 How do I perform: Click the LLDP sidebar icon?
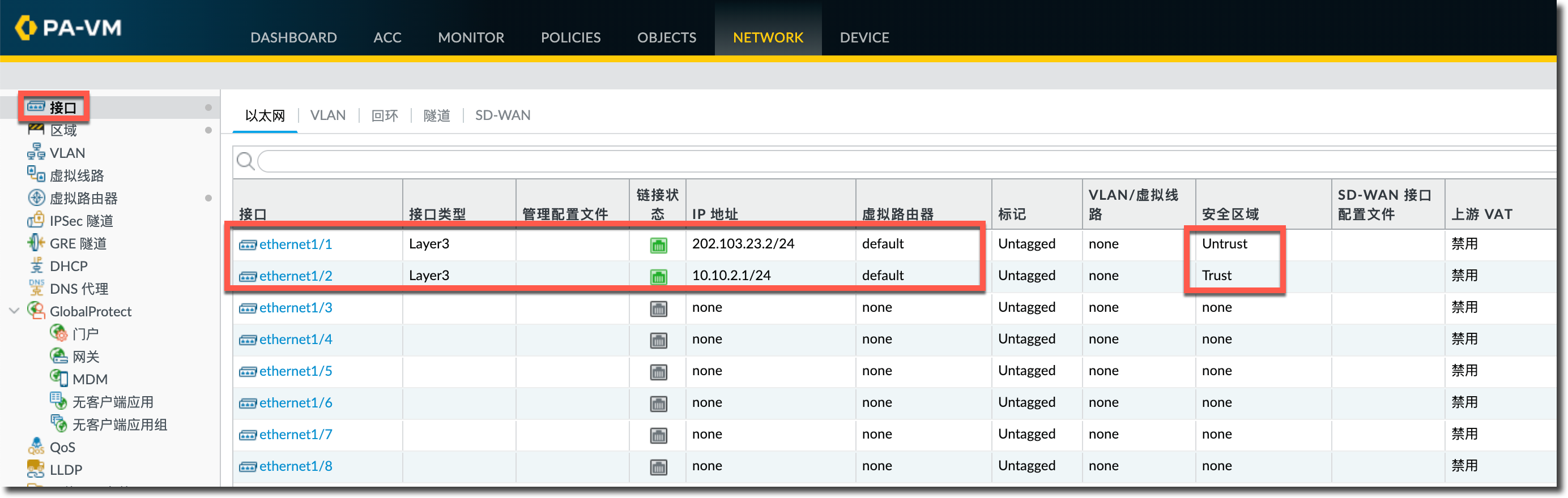36,469
